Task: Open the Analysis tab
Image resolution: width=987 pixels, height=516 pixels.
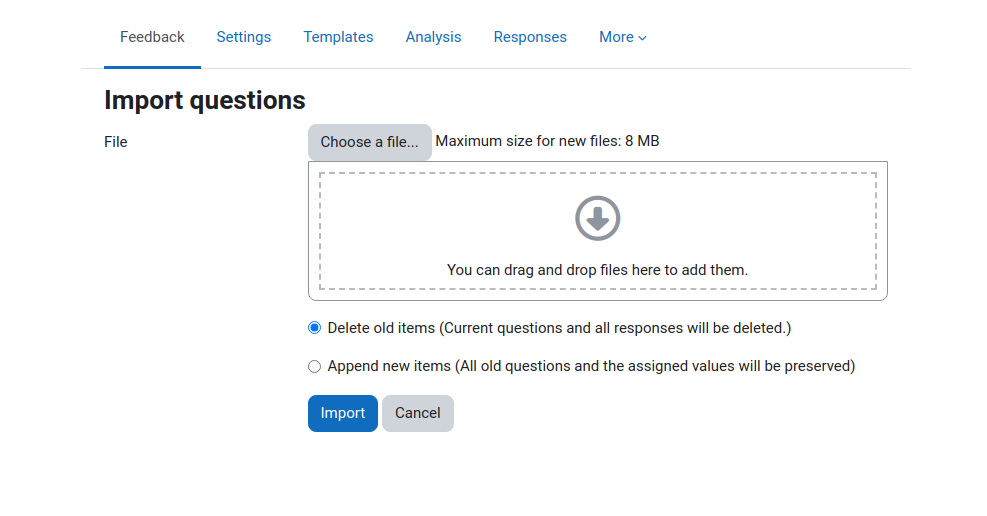Action: coord(433,37)
